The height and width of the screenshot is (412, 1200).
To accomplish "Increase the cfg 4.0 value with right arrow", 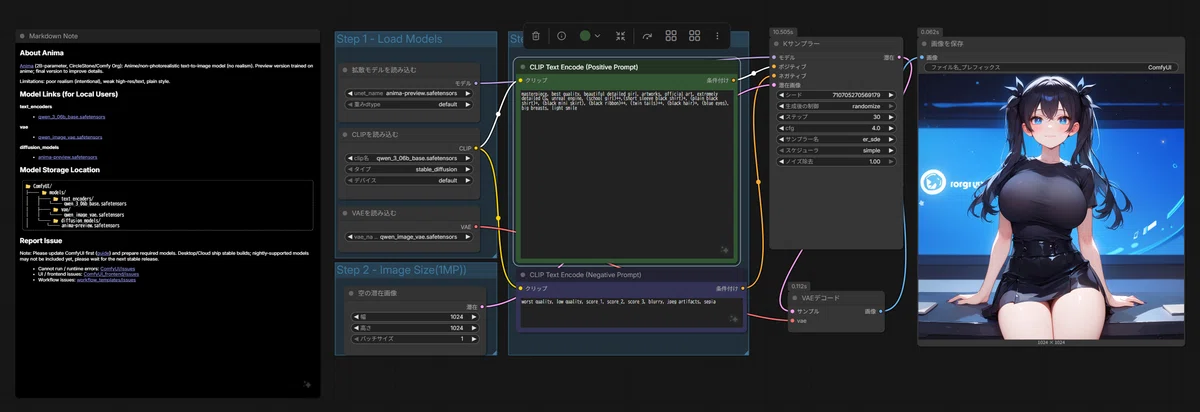I will click(x=892, y=128).
